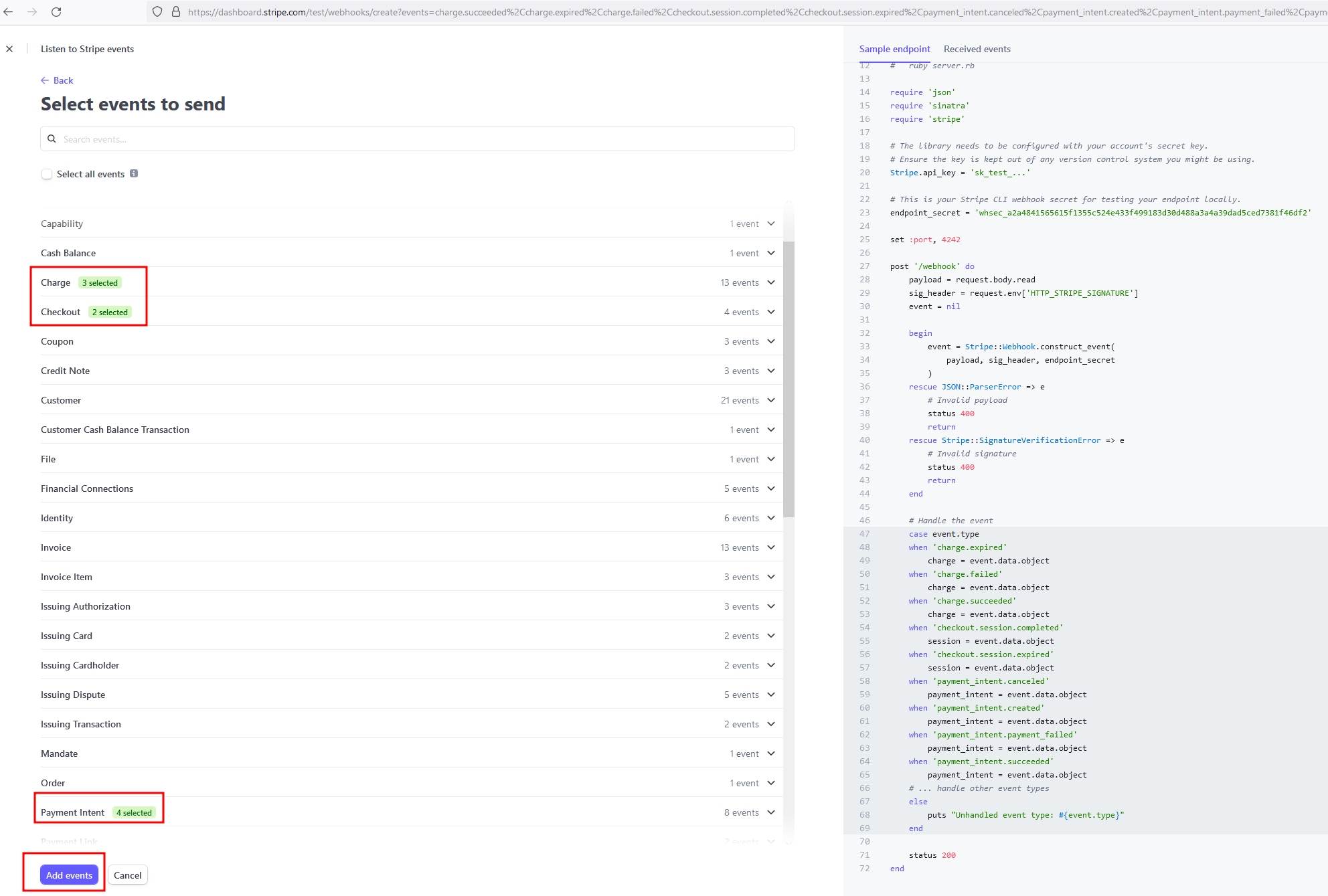The image size is (1328, 896).
Task: Expand the Capability chevron
Action: (x=771, y=223)
